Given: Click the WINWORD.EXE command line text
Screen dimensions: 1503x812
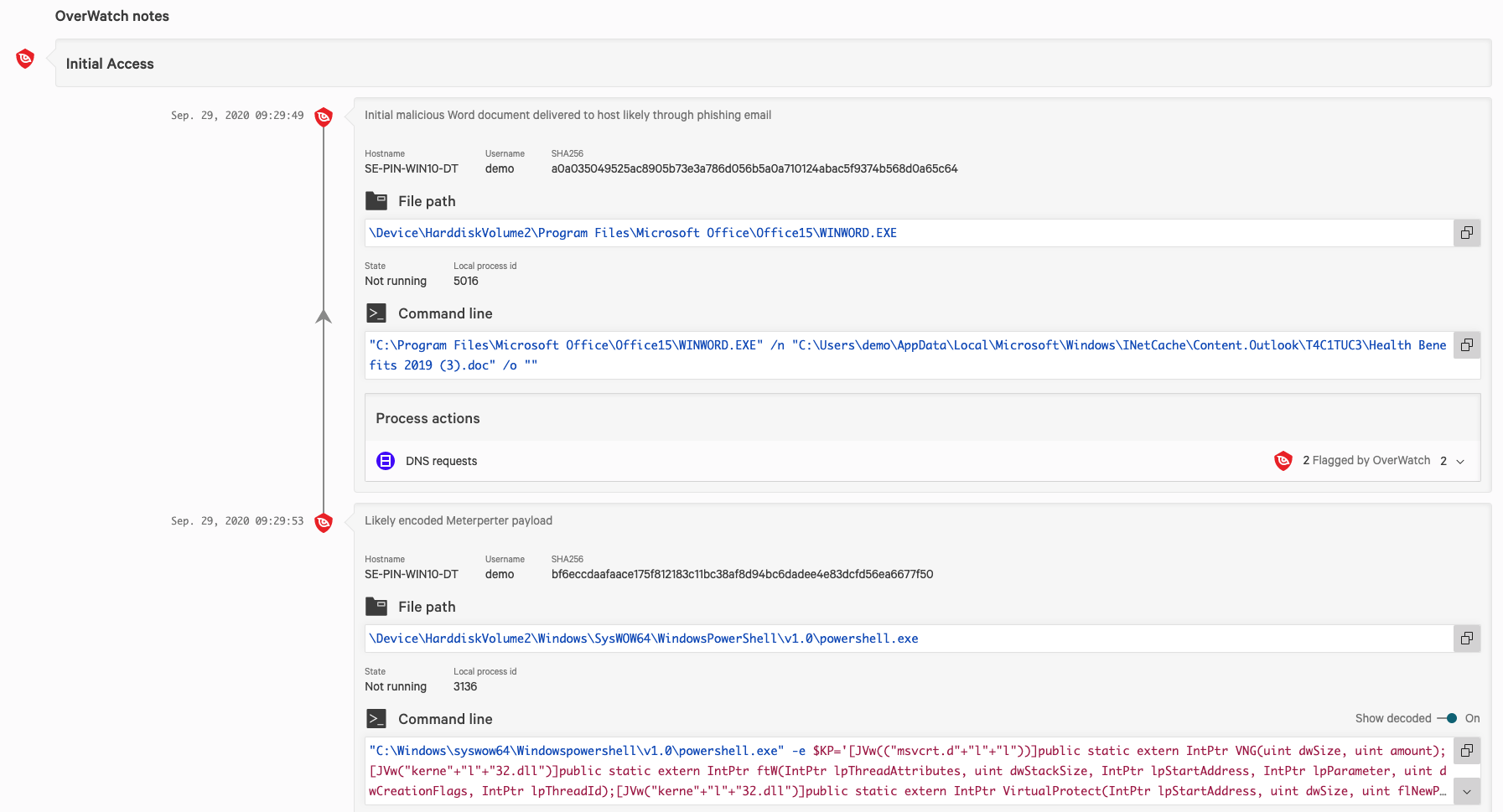Looking at the screenshot, I should tap(909, 355).
